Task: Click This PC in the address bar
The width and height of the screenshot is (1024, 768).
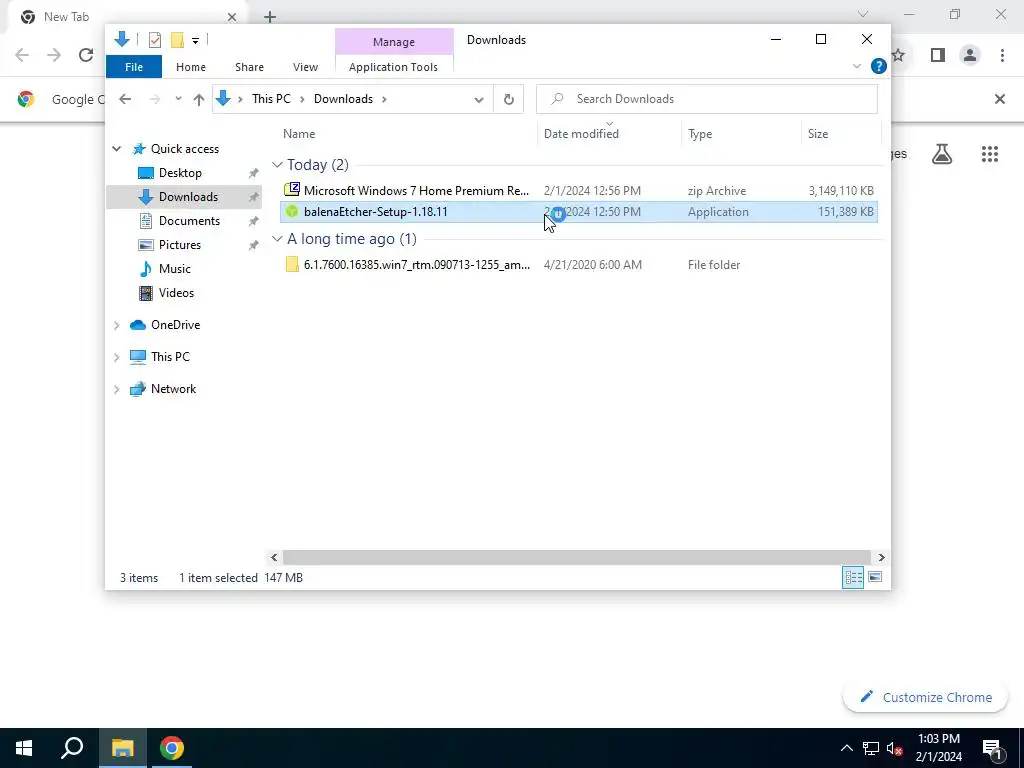Action: (271, 99)
